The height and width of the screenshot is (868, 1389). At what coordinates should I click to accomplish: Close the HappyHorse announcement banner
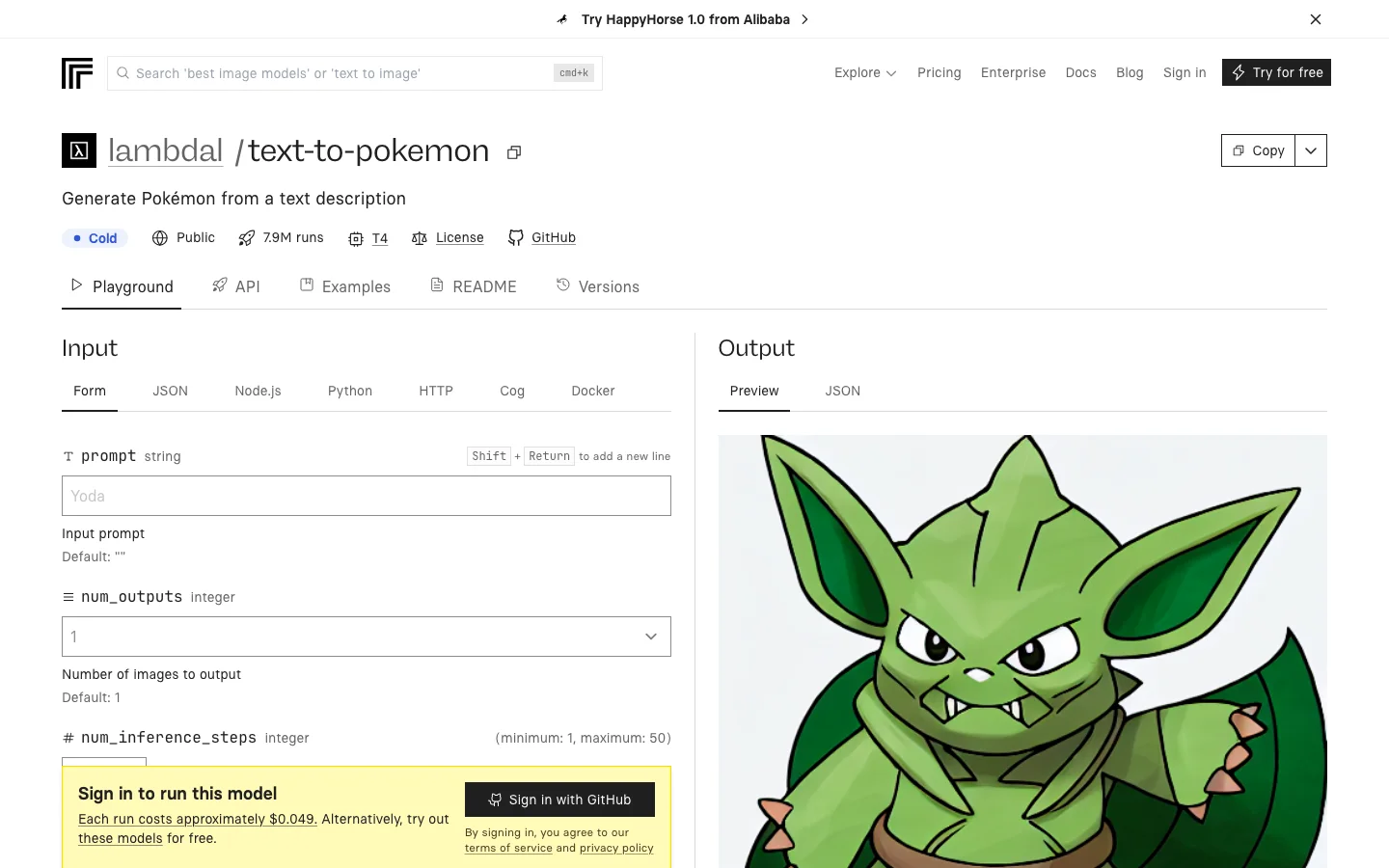(1316, 19)
